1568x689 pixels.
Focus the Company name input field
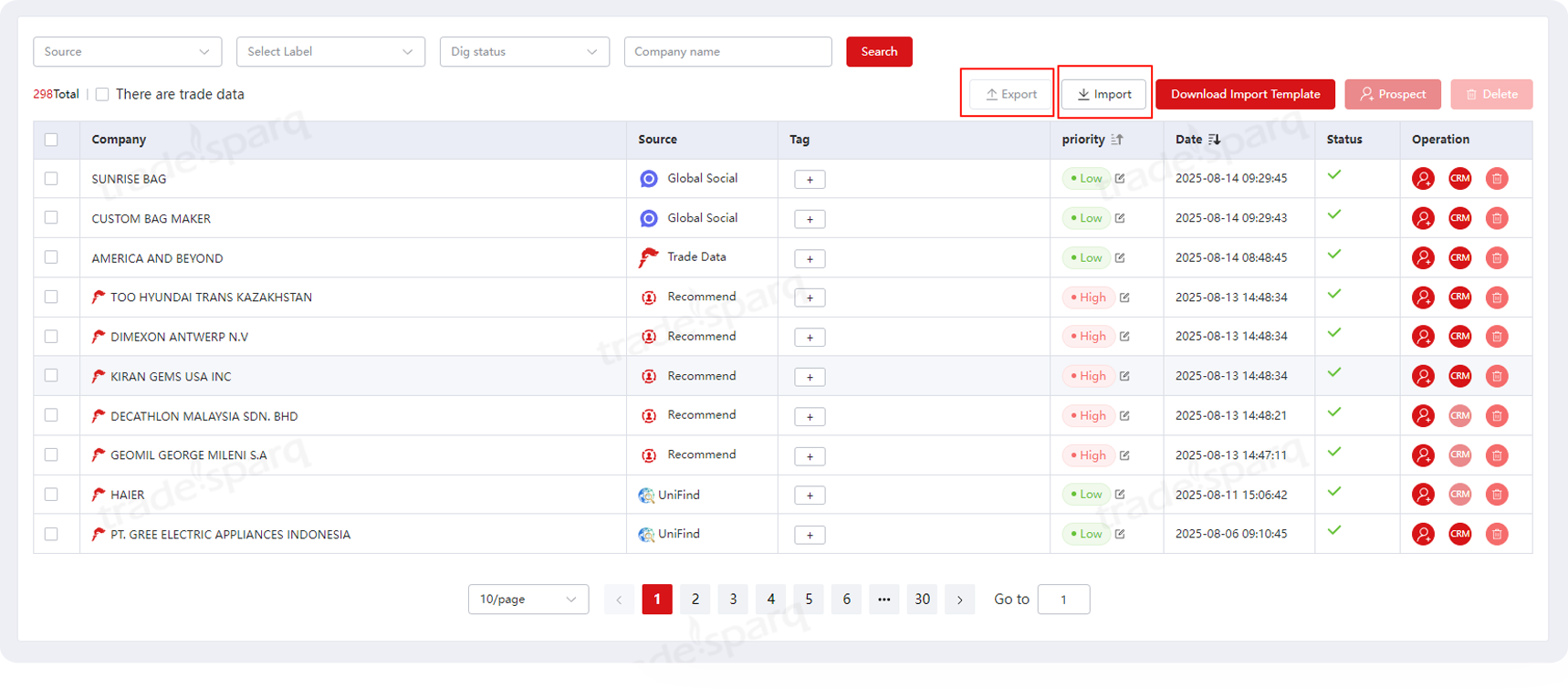tap(727, 52)
